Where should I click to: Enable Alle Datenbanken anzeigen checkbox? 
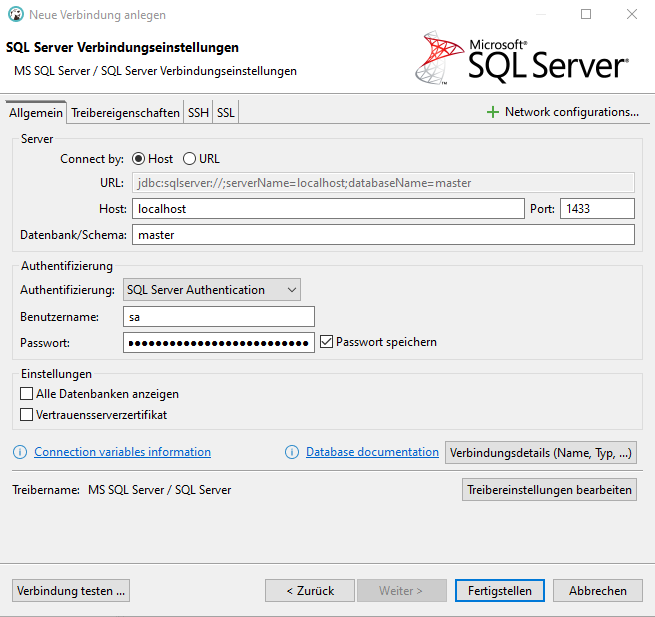pyautogui.click(x=27, y=394)
